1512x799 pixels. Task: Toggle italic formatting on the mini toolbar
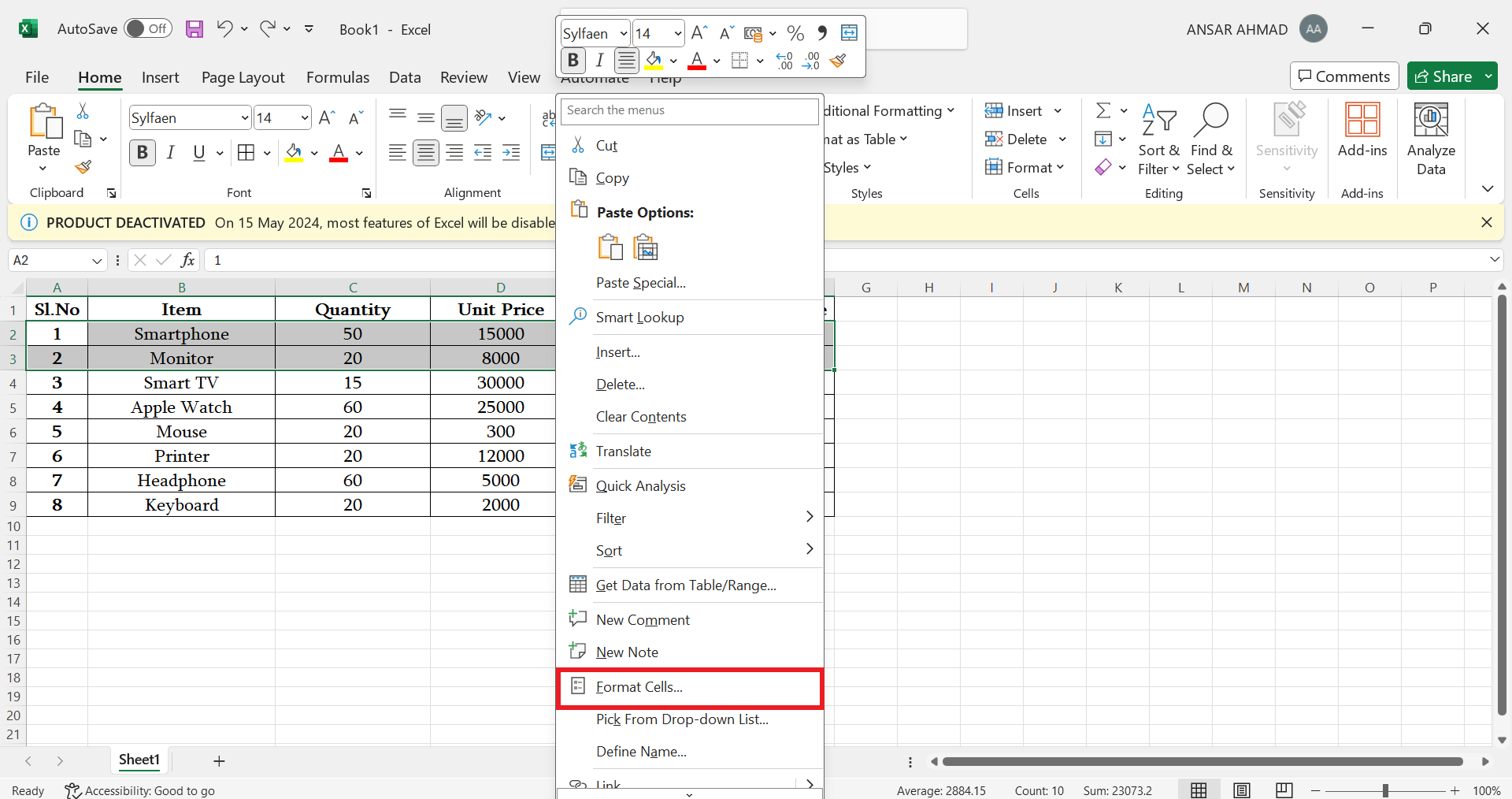[x=599, y=60]
